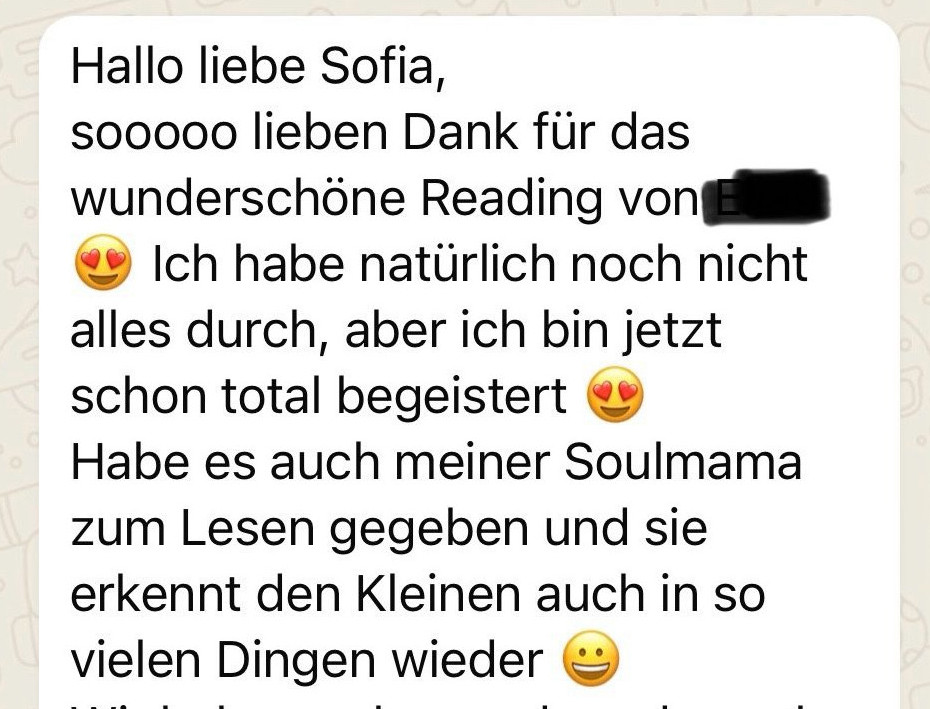Tap the grinning emoji after "wieder"
The height and width of the screenshot is (709, 930).
pos(590,659)
